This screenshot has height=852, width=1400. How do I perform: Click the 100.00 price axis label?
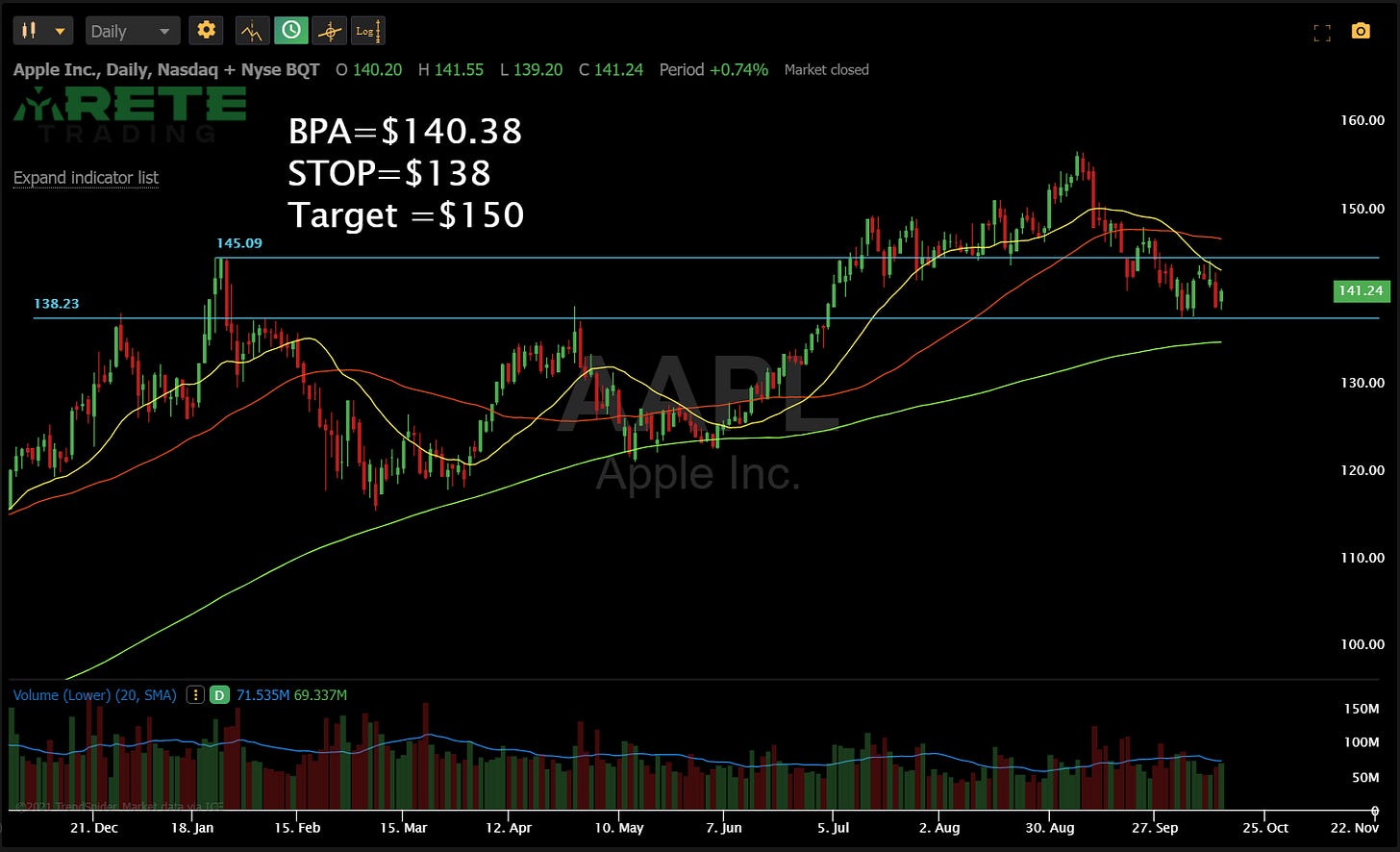pyautogui.click(x=1362, y=644)
